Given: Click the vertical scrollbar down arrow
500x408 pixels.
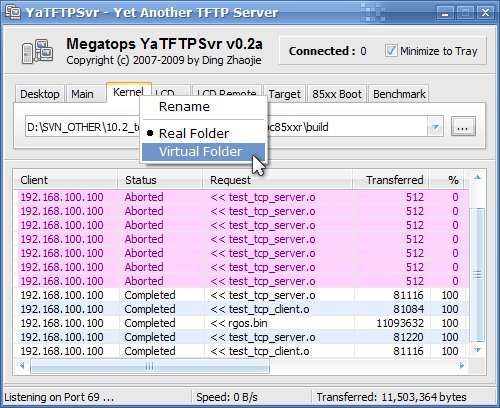Looking at the screenshot, I should [x=478, y=350].
